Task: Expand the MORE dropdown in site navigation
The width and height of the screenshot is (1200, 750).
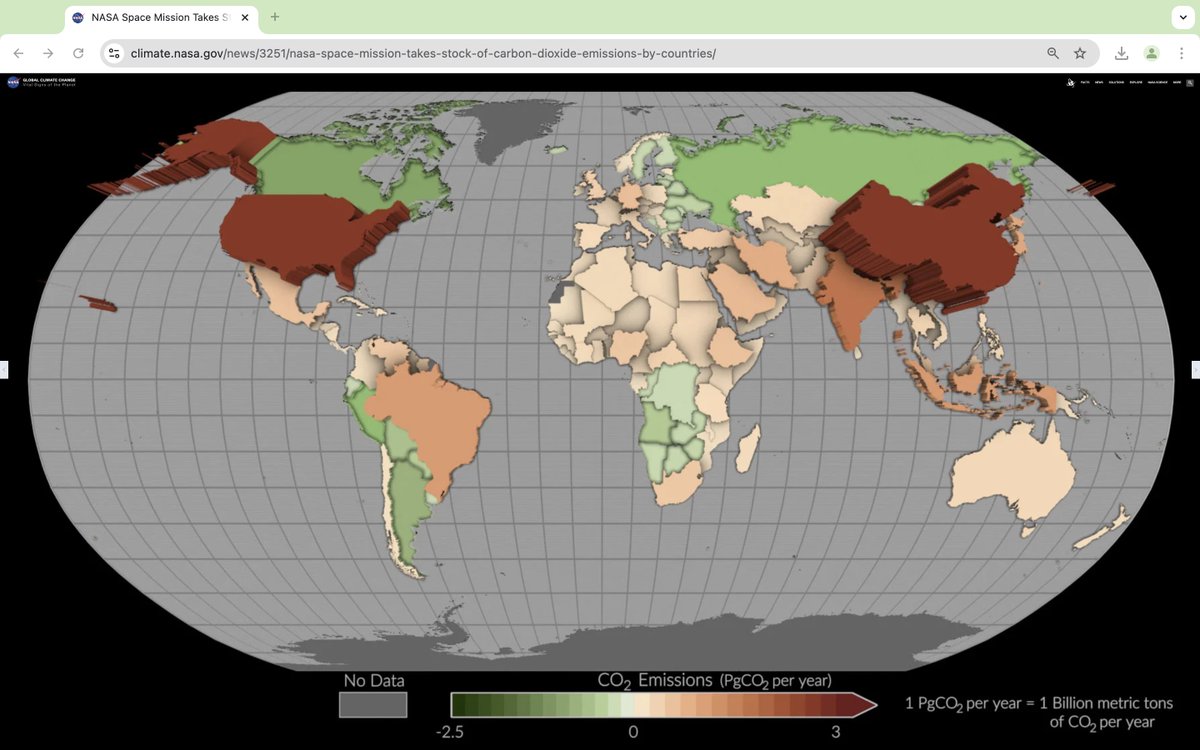Action: 1177,82
